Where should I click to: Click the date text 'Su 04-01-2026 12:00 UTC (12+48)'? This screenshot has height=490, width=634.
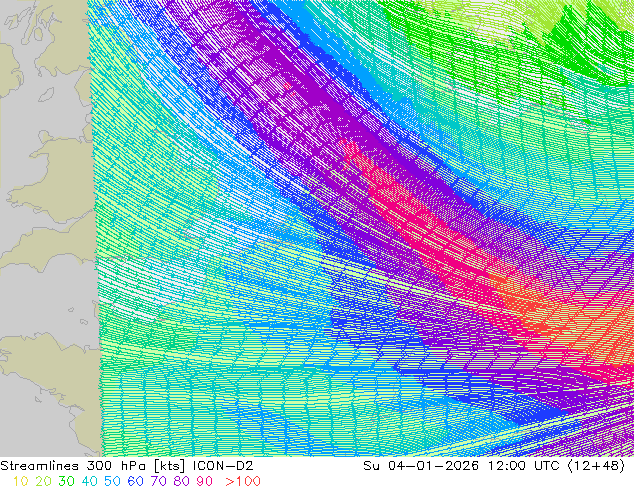point(494,466)
